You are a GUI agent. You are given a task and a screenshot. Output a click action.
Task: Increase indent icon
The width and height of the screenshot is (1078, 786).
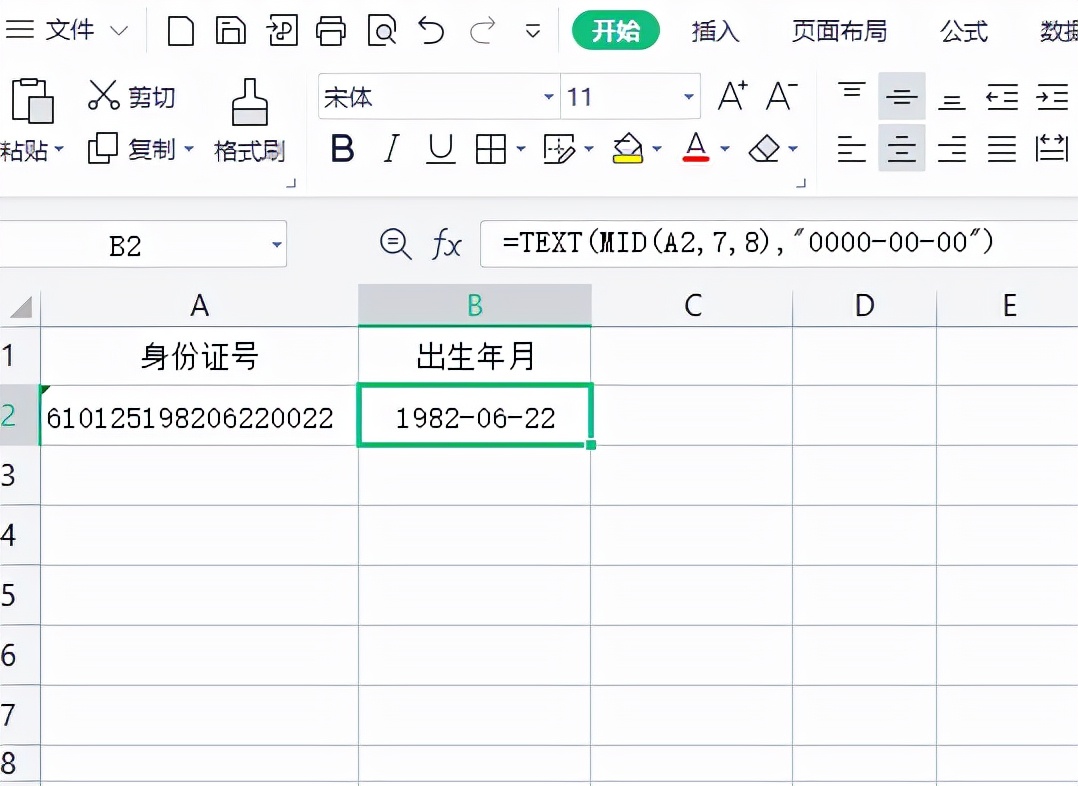pyautogui.click(x=1052, y=96)
